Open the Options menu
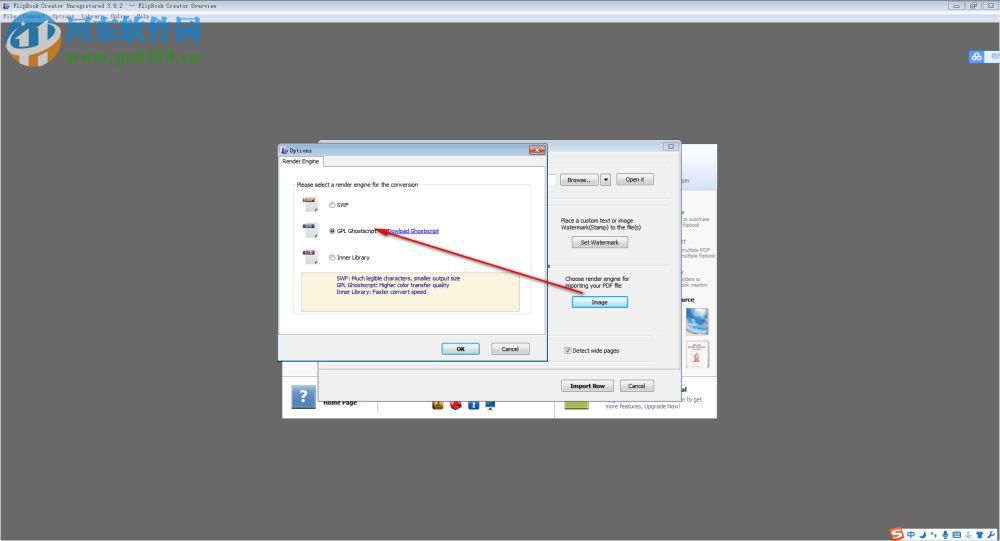The image size is (1000, 541). click(x=62, y=16)
